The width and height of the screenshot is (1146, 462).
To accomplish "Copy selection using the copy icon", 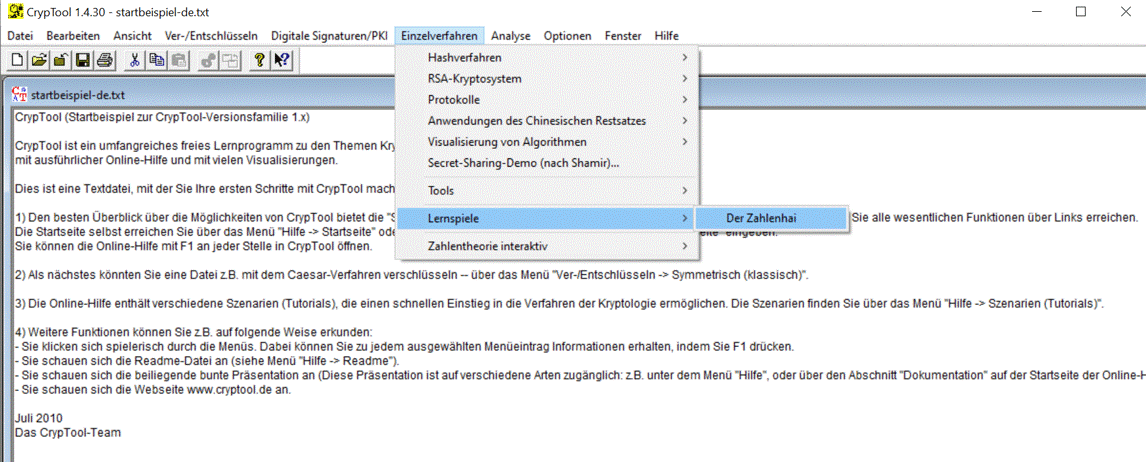I will click(x=156, y=61).
